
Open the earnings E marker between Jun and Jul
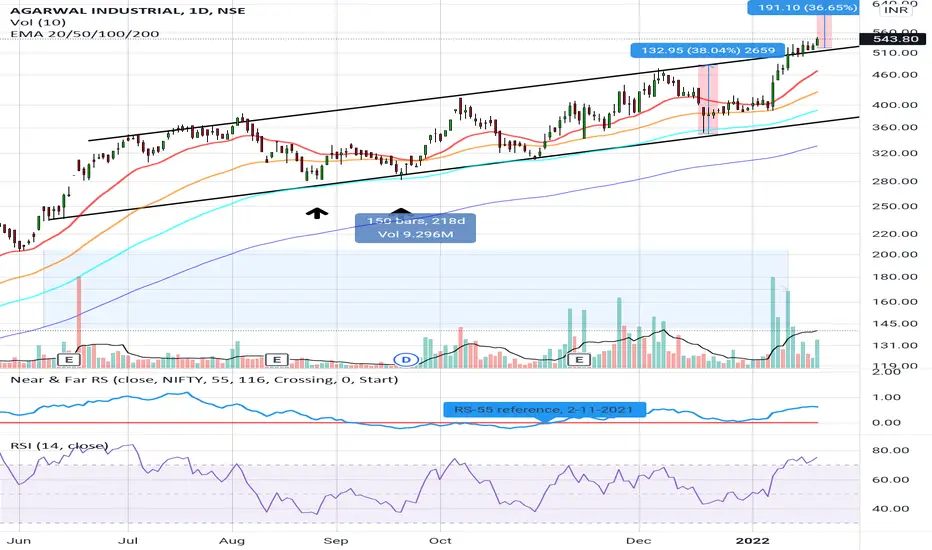coord(69,360)
